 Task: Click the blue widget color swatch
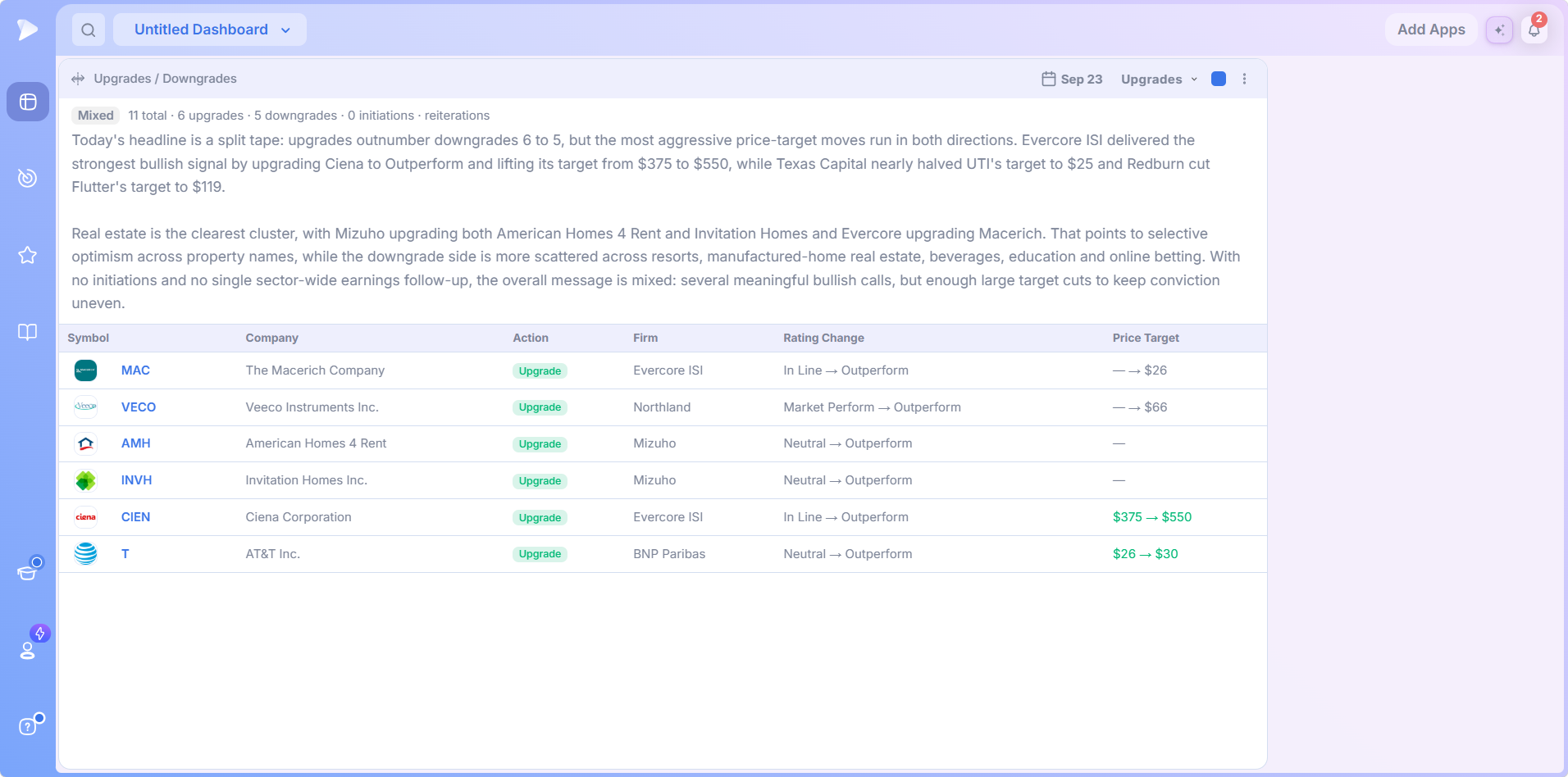coord(1219,79)
